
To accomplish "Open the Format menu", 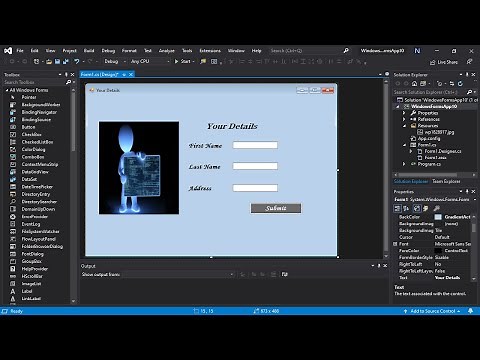I will tap(129, 51).
